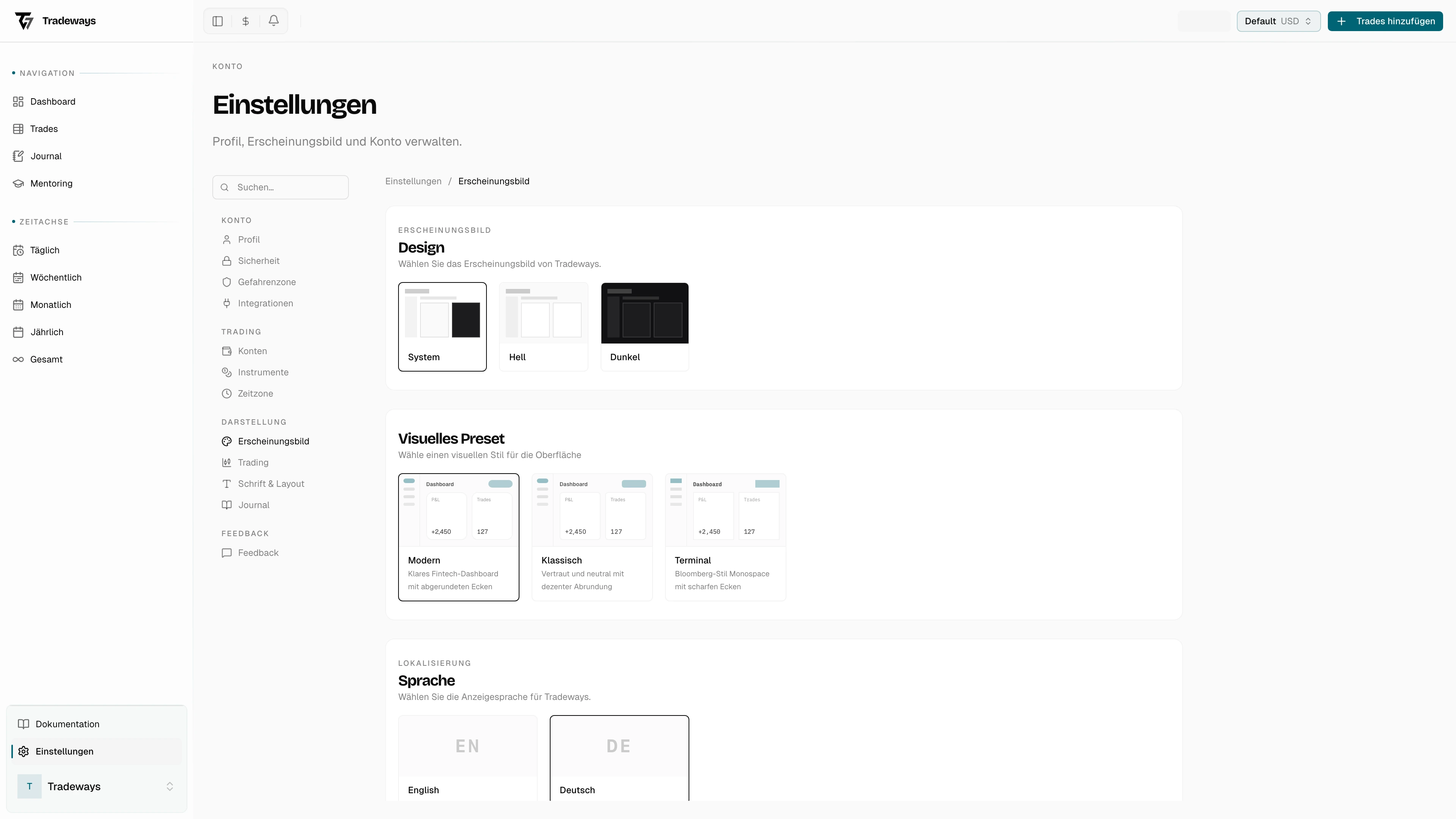The image size is (1456, 819).
Task: Open notifications via the bell icon
Action: coord(273,21)
